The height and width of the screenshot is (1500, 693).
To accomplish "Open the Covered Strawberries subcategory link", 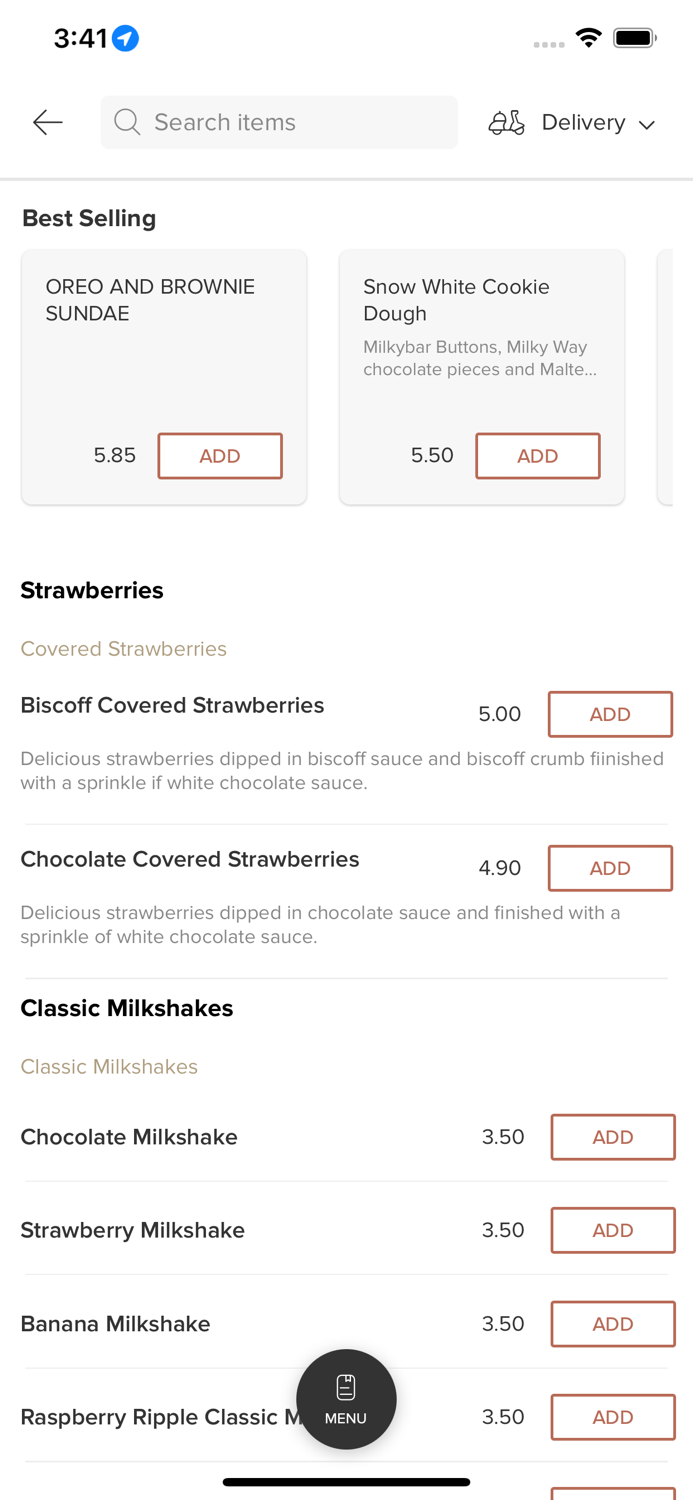I will point(124,649).
